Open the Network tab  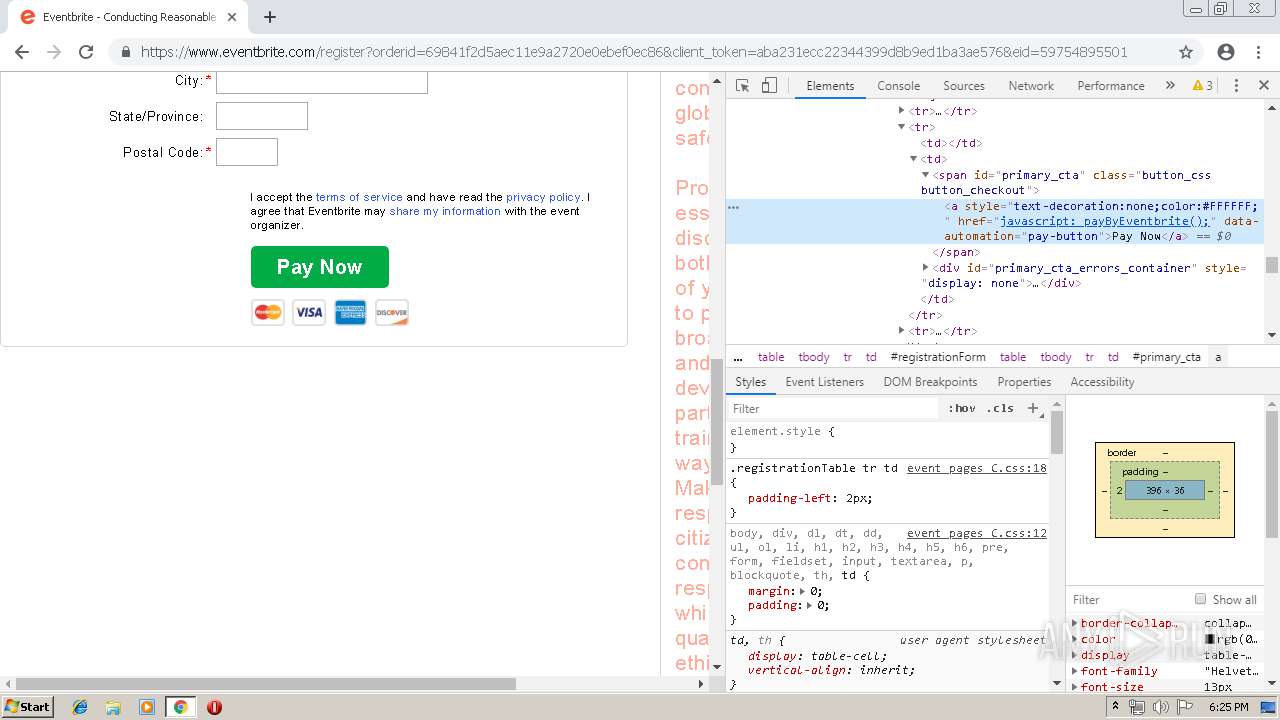(x=1031, y=86)
